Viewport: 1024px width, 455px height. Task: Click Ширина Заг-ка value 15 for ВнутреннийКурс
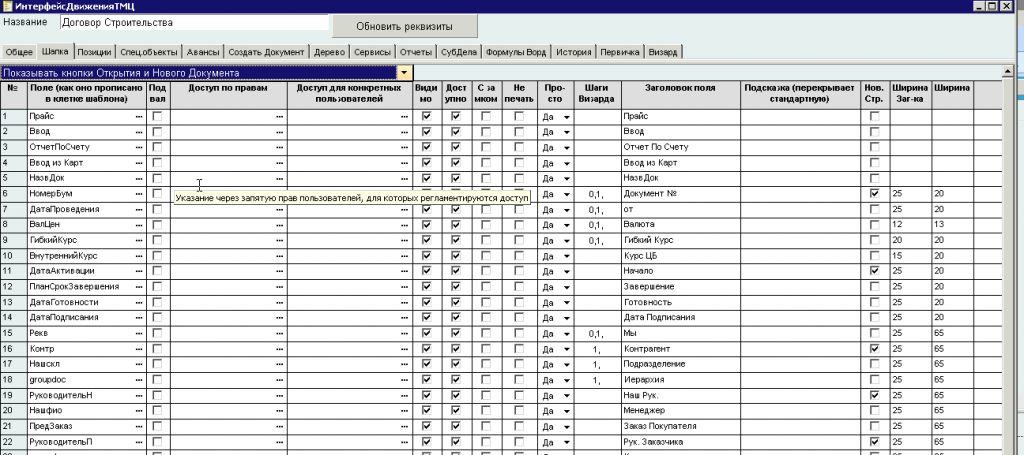pyautogui.click(x=910, y=256)
